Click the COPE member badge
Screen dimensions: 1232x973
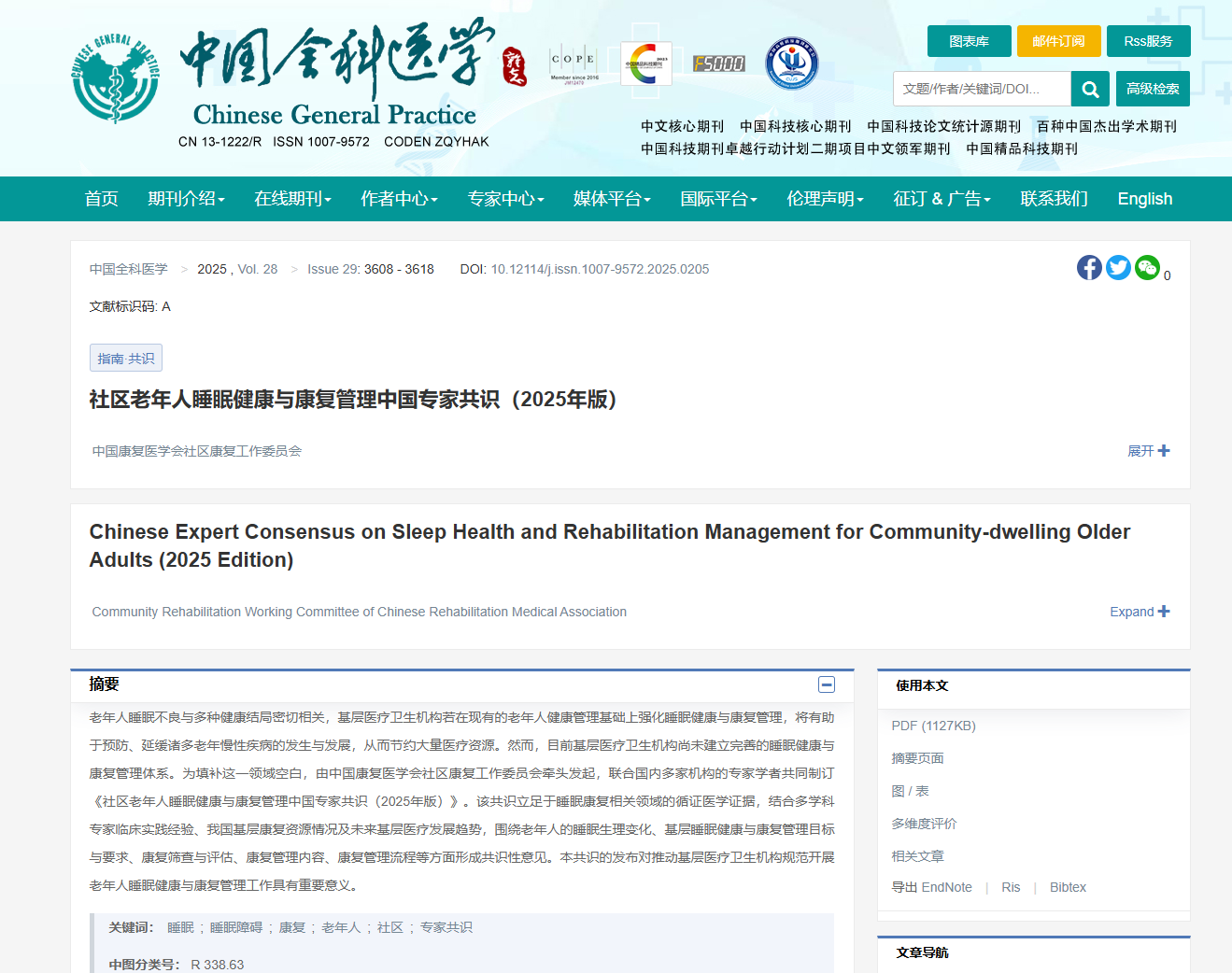pos(574,63)
